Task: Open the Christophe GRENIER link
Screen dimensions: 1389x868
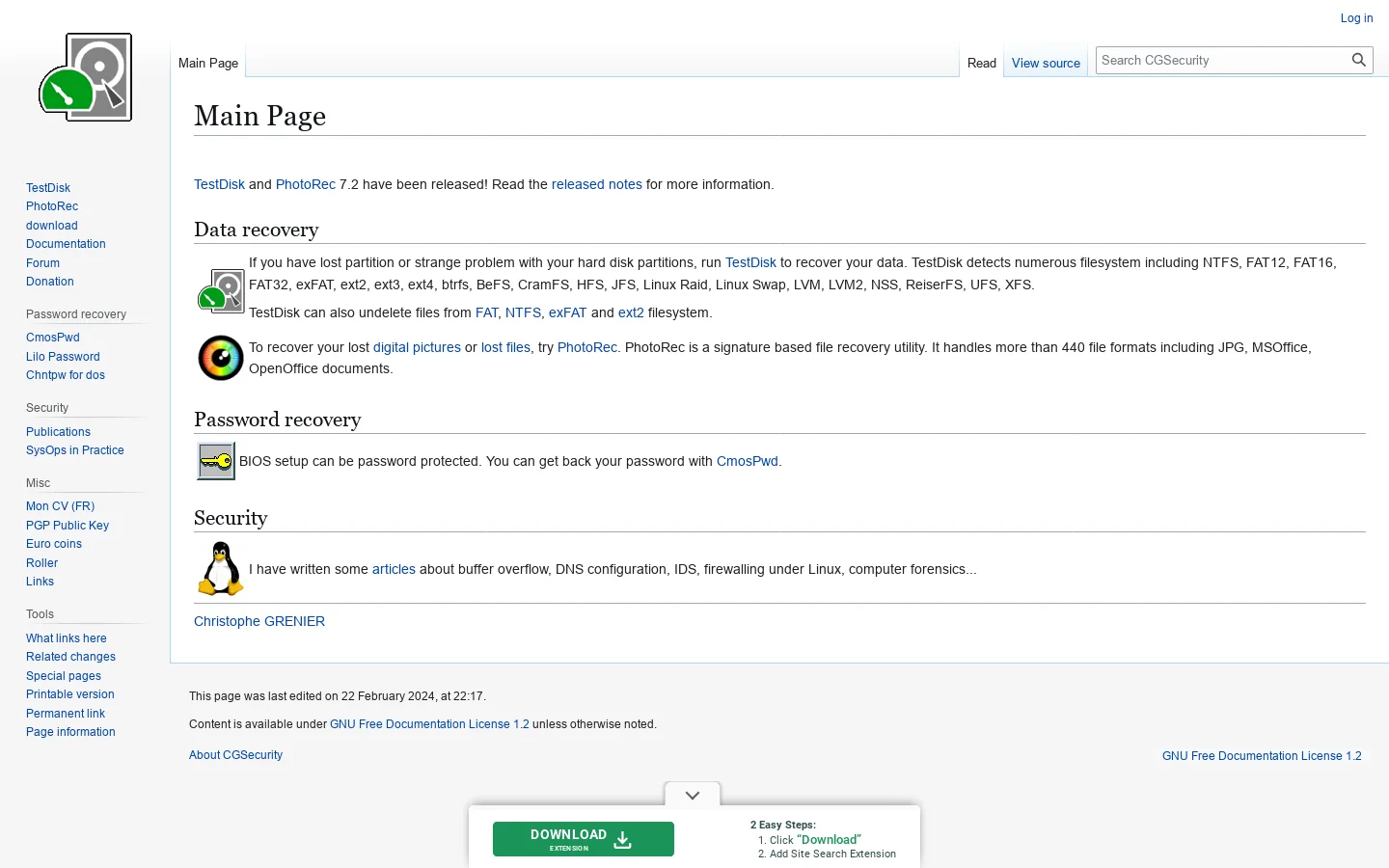Action: [x=259, y=621]
